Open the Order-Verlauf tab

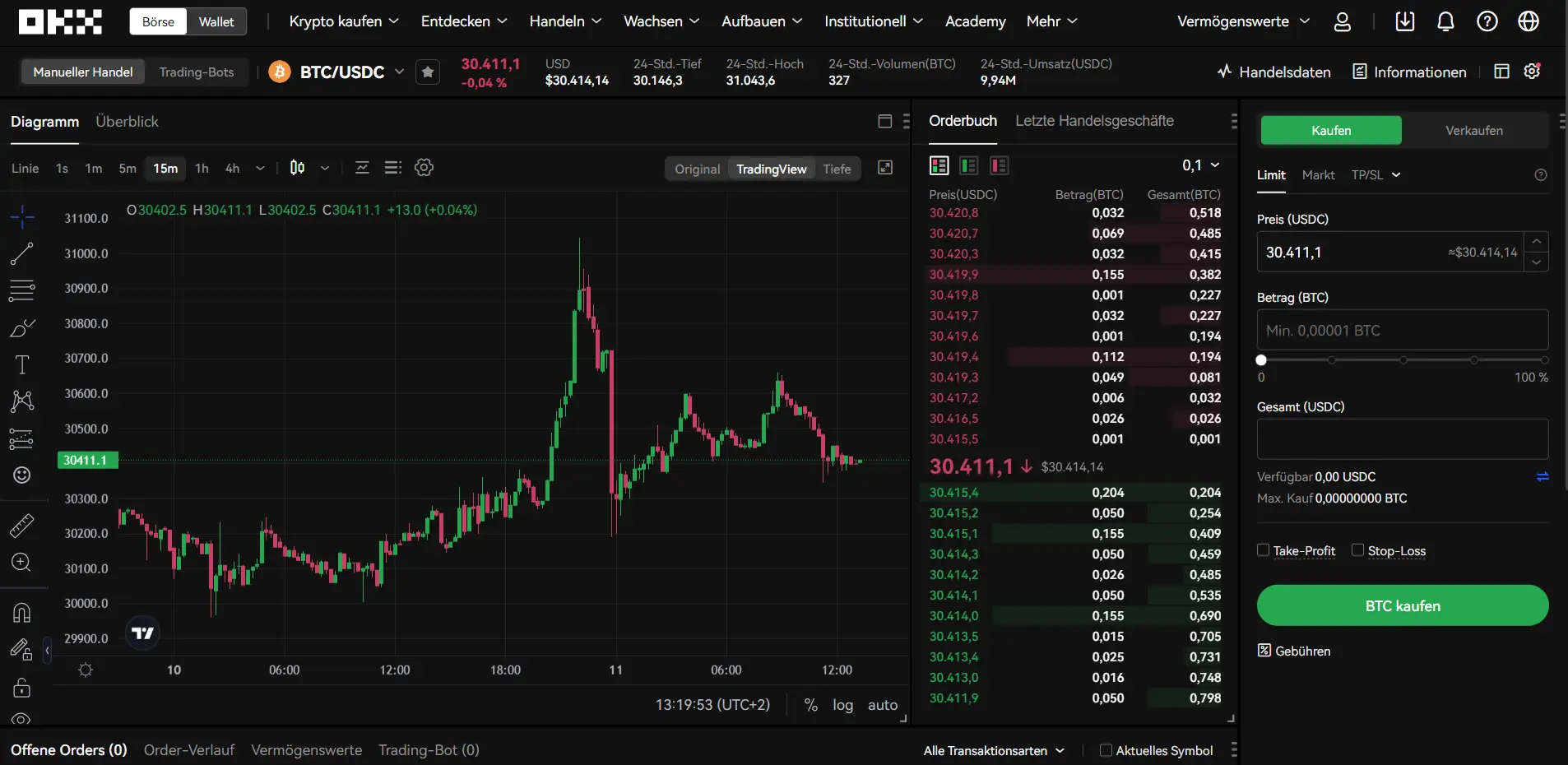tap(188, 750)
